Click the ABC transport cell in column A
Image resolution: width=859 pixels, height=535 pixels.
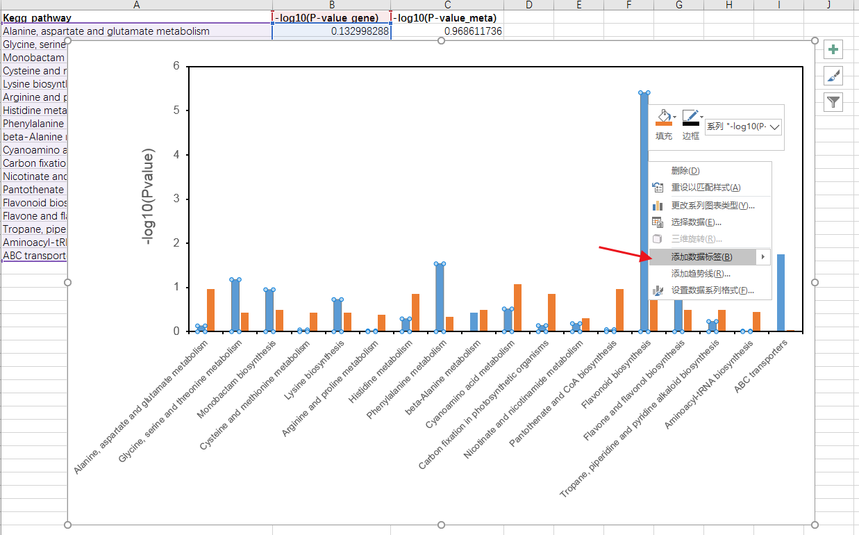click(x=34, y=256)
